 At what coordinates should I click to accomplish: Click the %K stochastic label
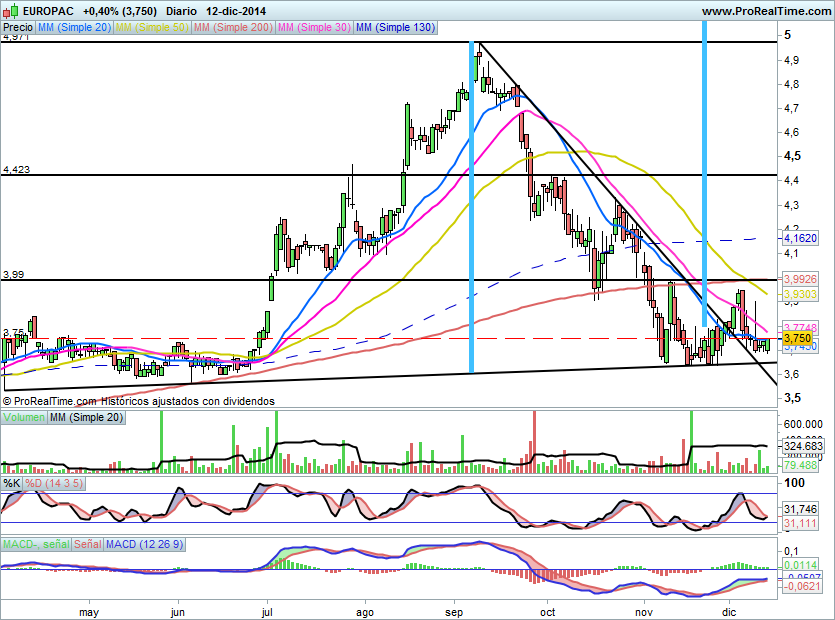pyautogui.click(x=12, y=483)
